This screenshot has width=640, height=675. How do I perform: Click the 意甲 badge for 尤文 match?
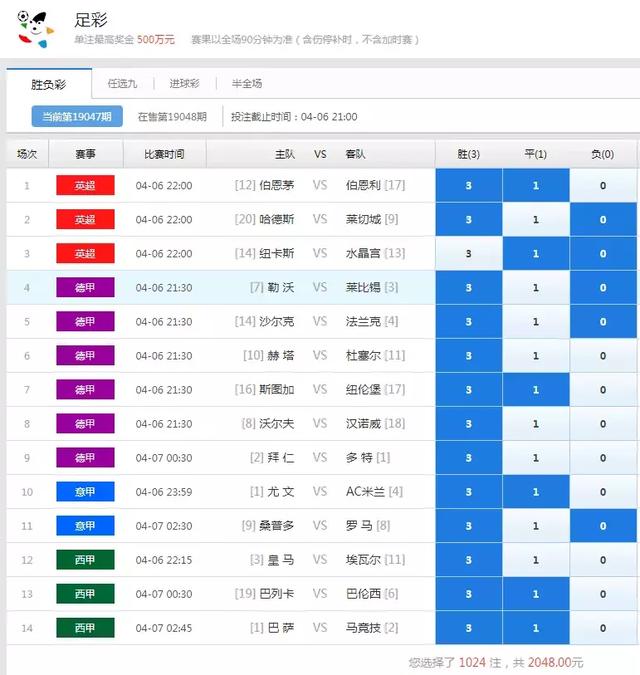click(85, 492)
